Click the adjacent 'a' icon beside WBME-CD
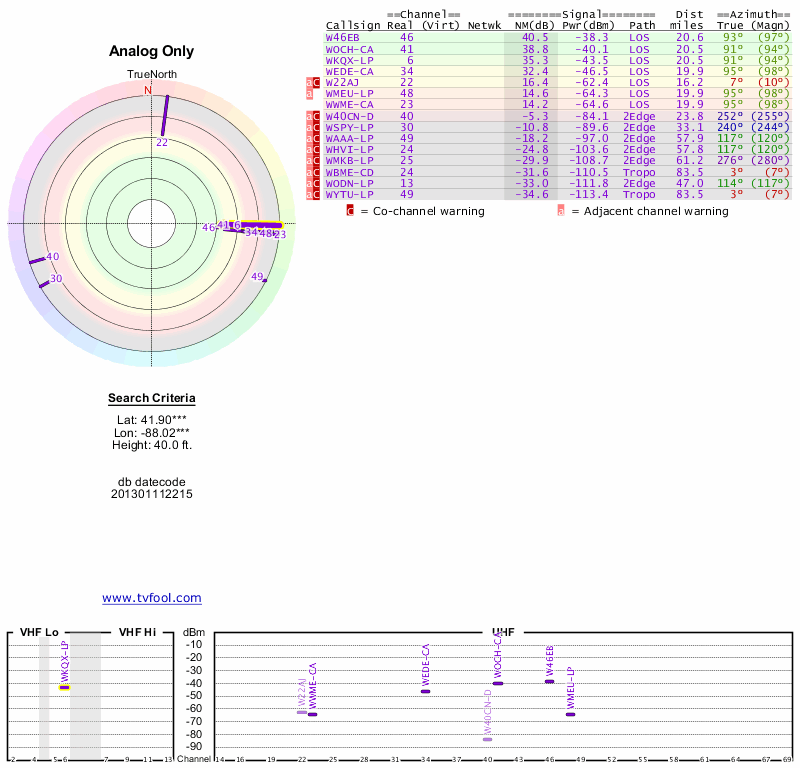 [x=308, y=172]
